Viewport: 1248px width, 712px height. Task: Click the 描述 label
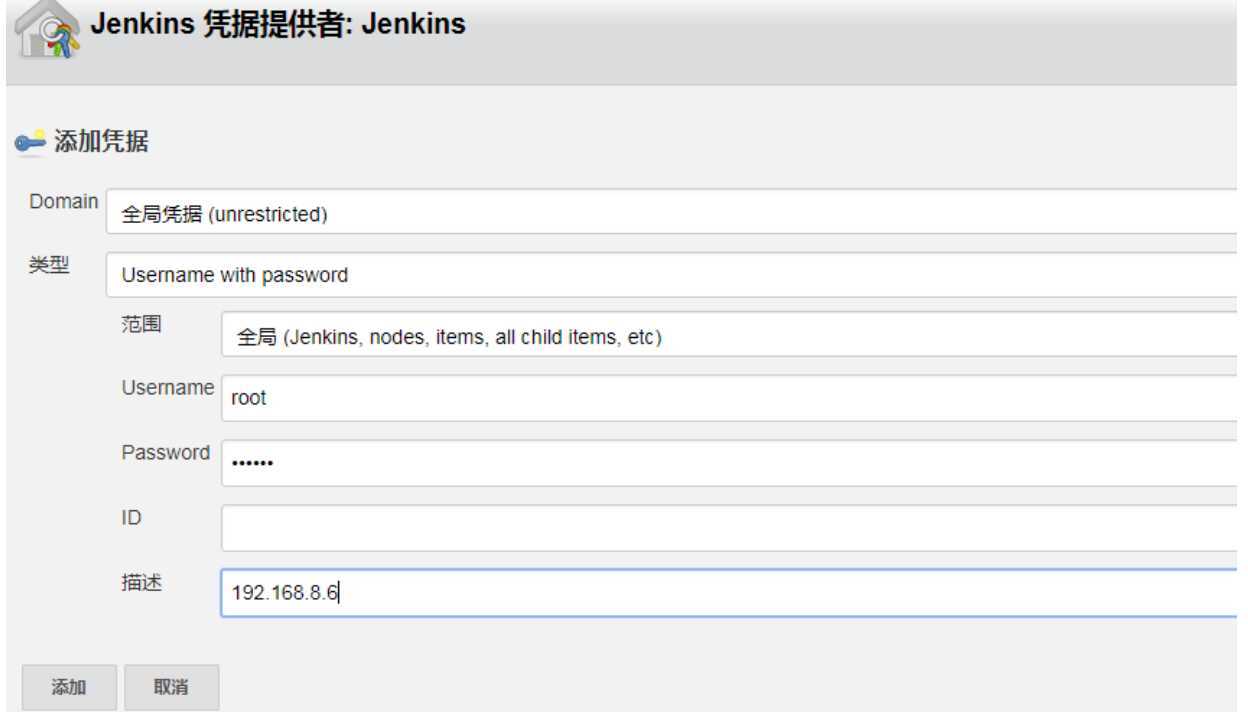[x=141, y=582]
